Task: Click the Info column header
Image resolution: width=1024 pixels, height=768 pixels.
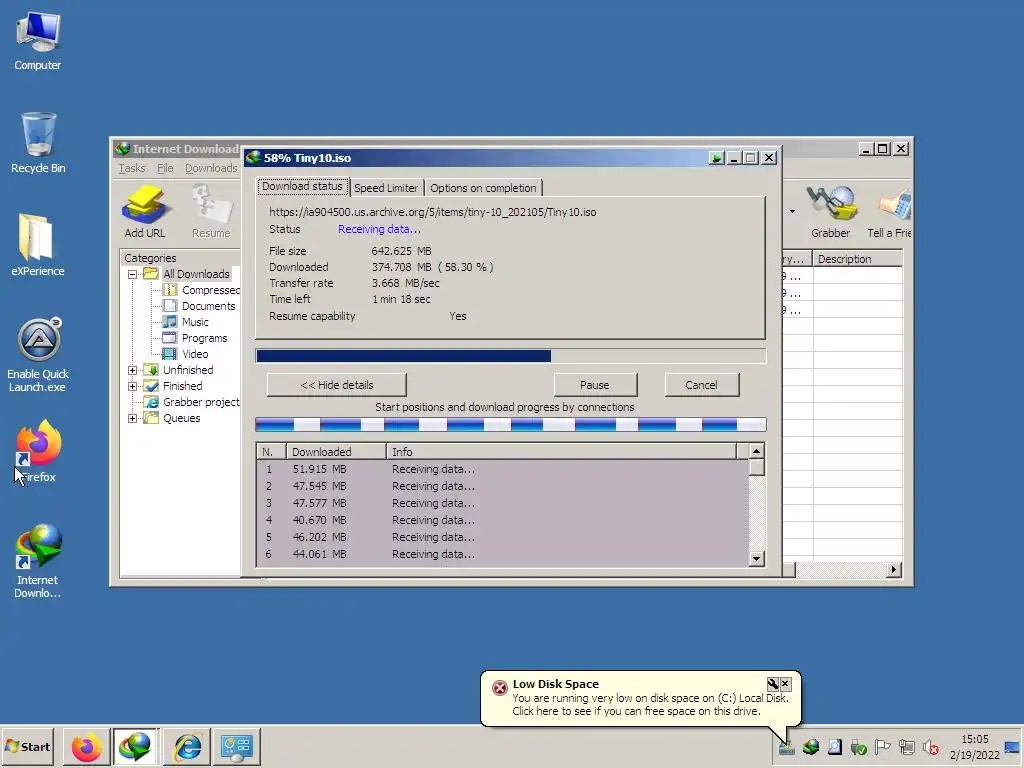Action: click(562, 451)
